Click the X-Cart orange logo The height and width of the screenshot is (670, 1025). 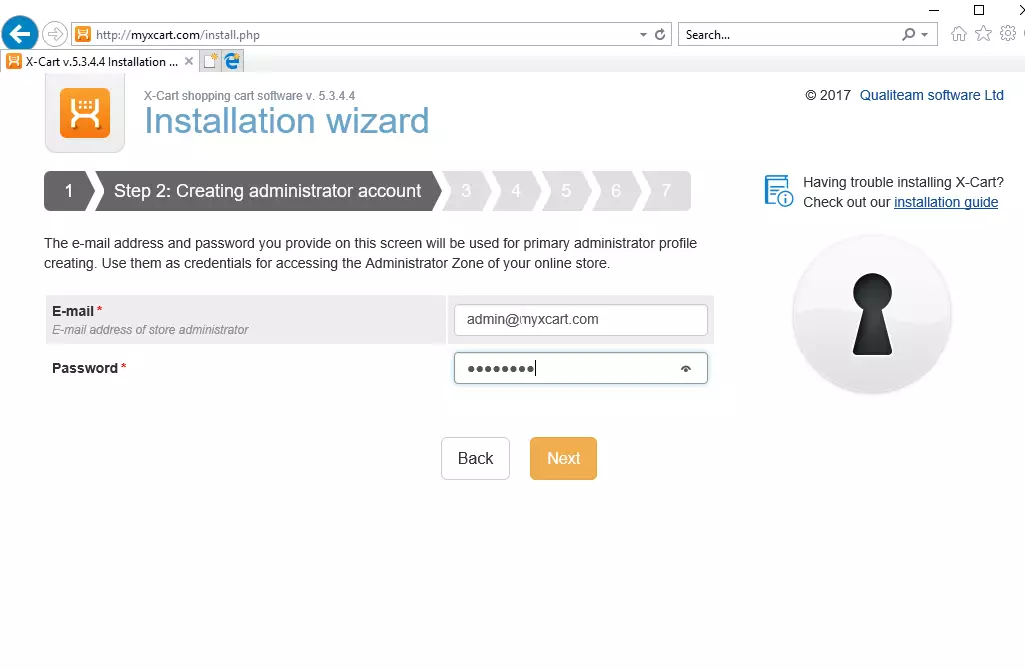pos(85,113)
